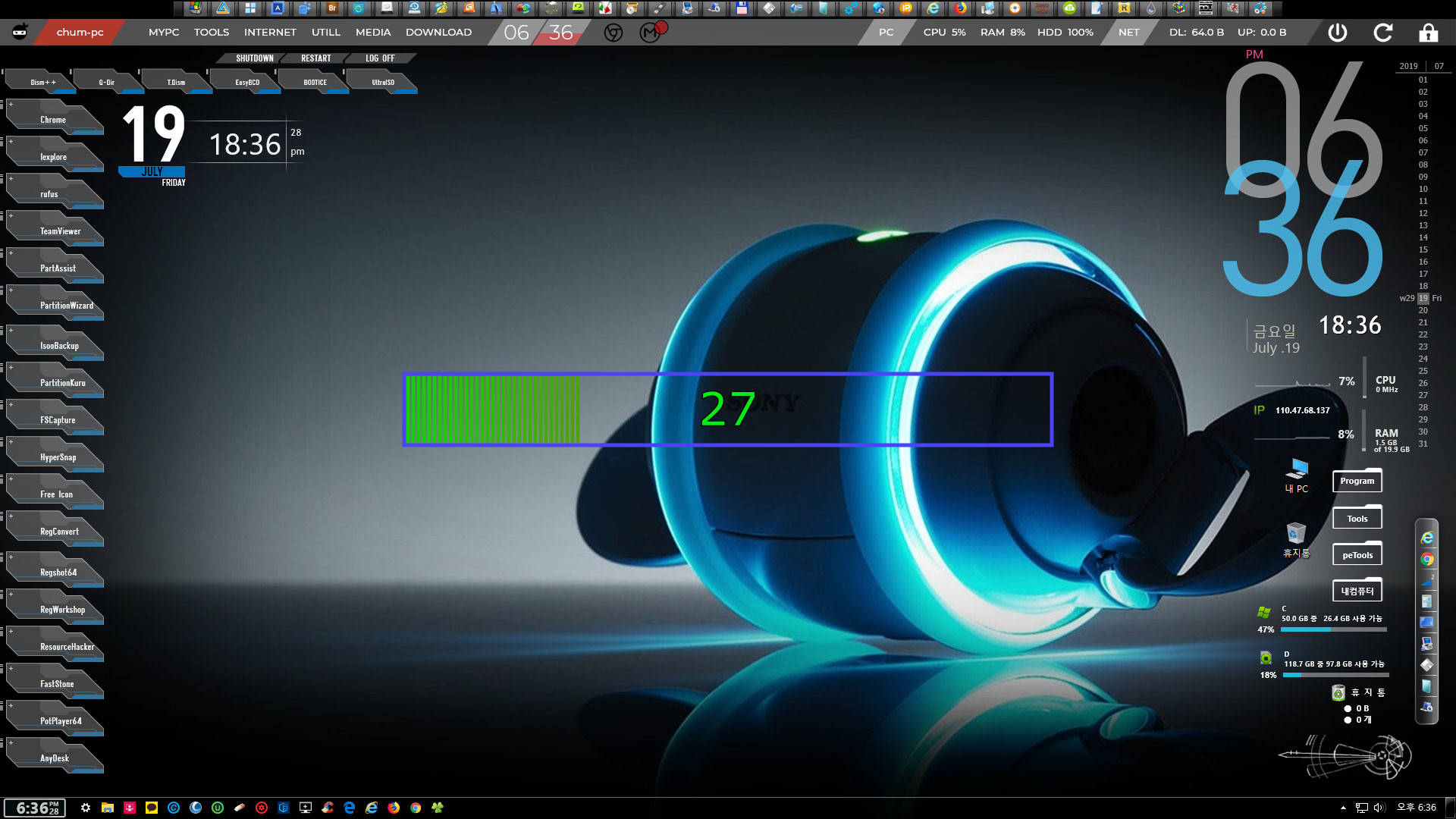
Task: Click the Rubik's cube icon in top dock
Action: (x=1178, y=8)
